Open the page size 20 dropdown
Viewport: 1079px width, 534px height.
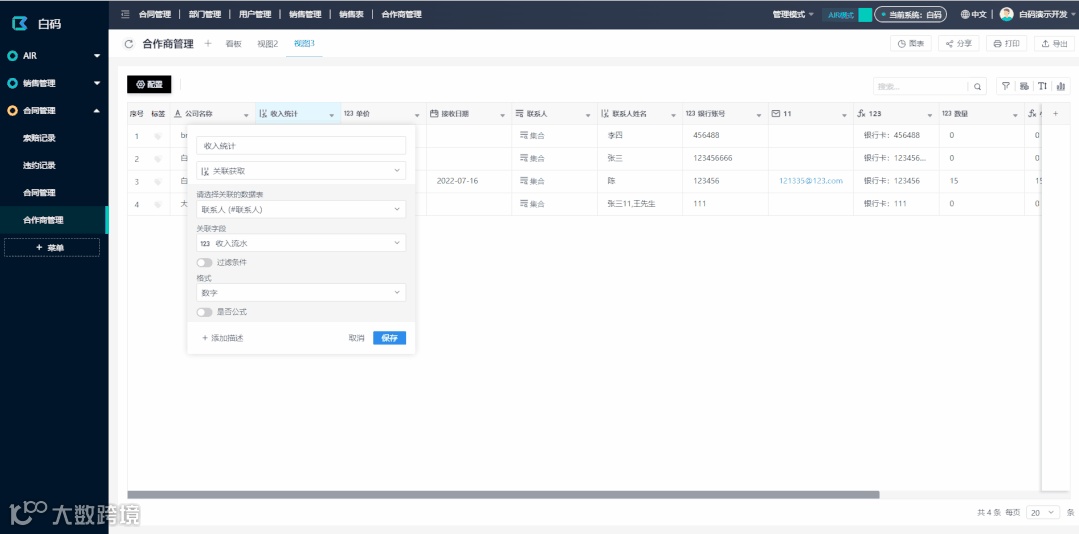coord(1043,513)
